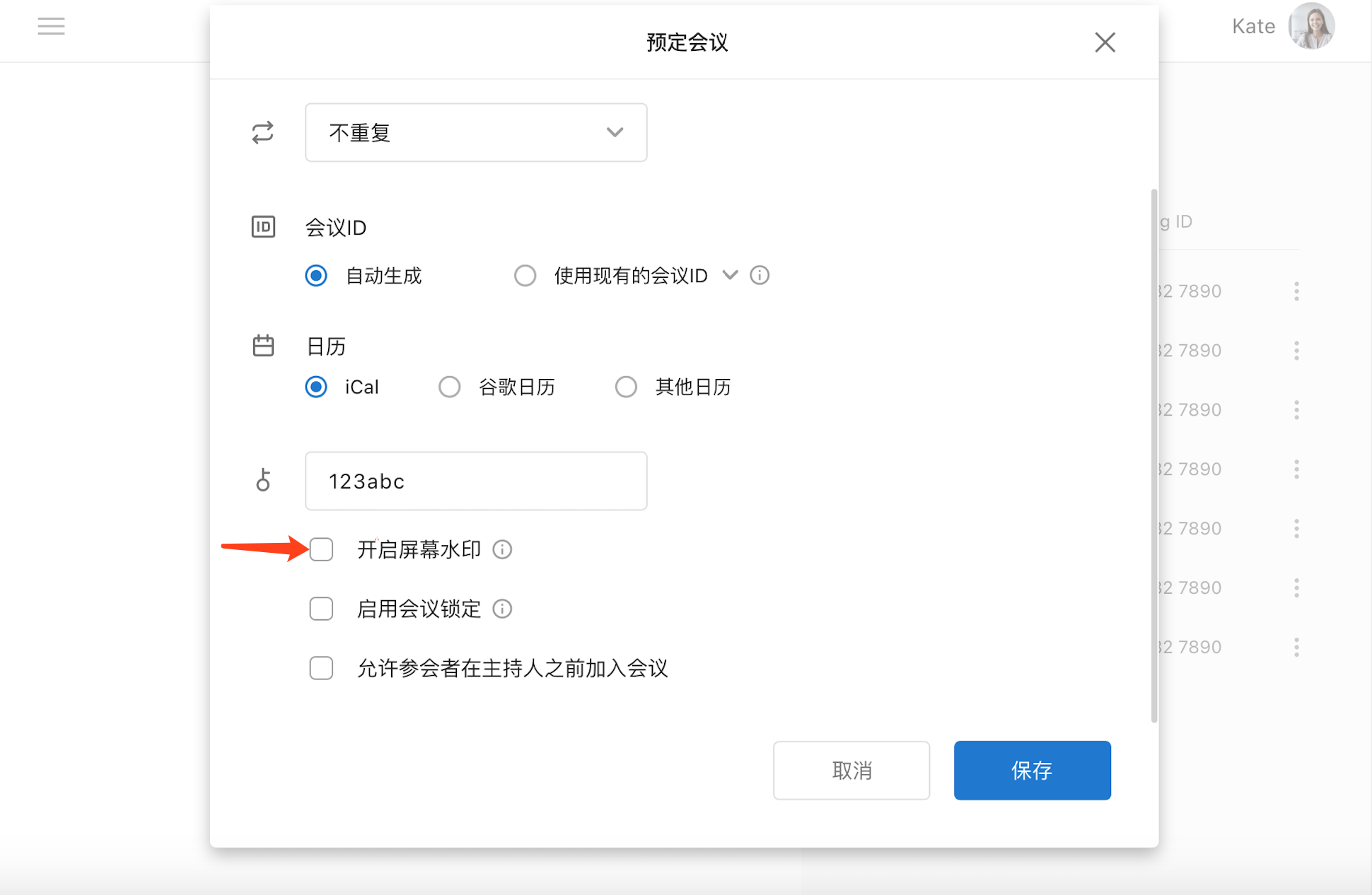Click the 日历 calendar icon

(x=262, y=346)
